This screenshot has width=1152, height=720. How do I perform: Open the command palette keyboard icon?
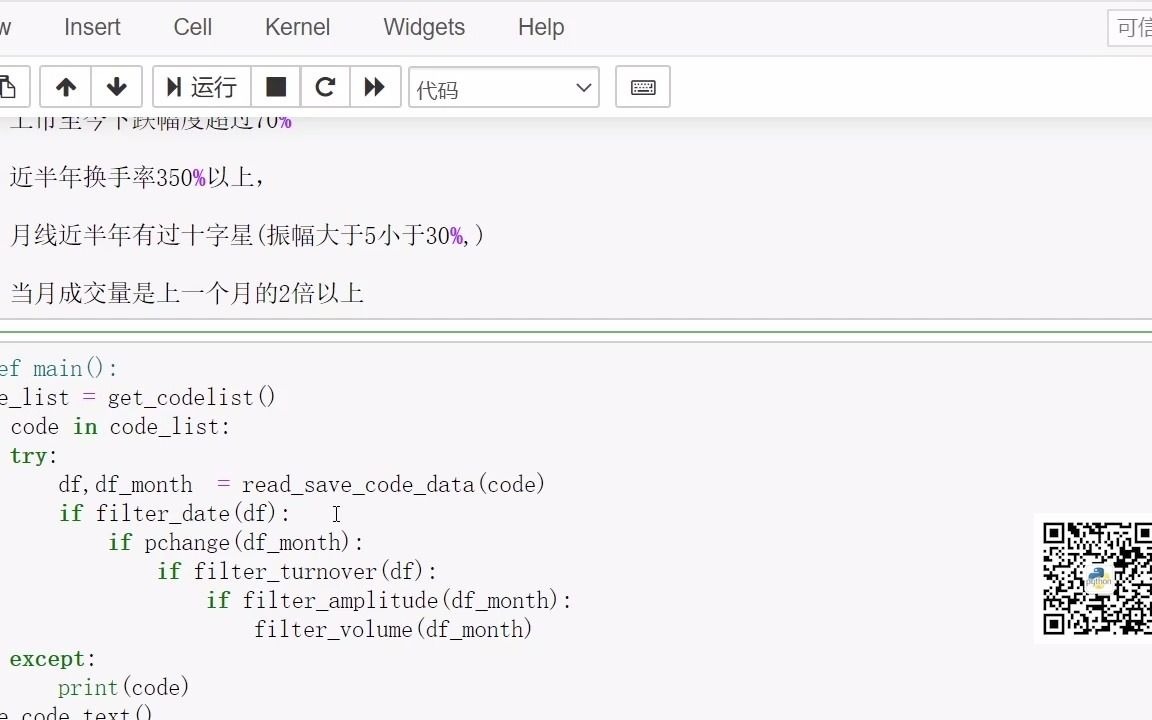(x=642, y=87)
